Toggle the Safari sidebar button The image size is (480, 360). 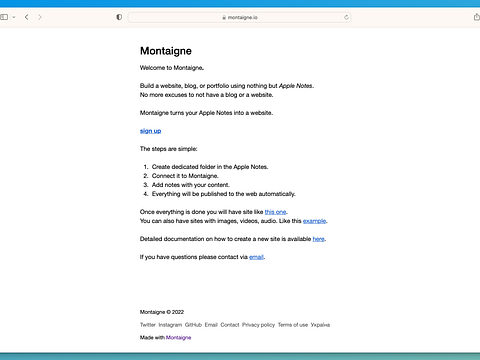(x=4, y=17)
